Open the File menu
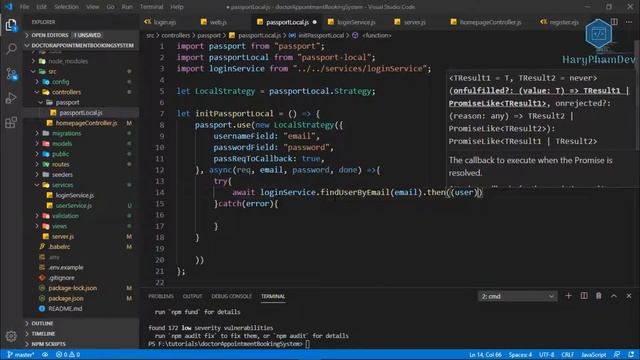This screenshot has height=360, width=640. click(x=24, y=7)
